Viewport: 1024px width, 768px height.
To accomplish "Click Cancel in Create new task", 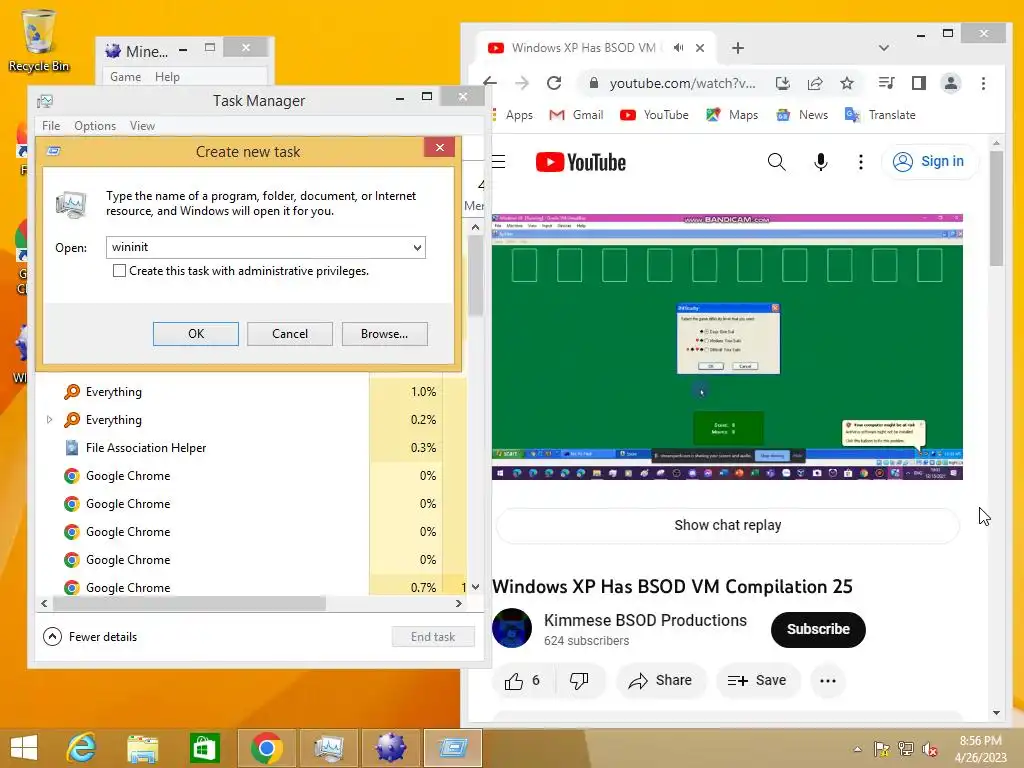I will (290, 334).
